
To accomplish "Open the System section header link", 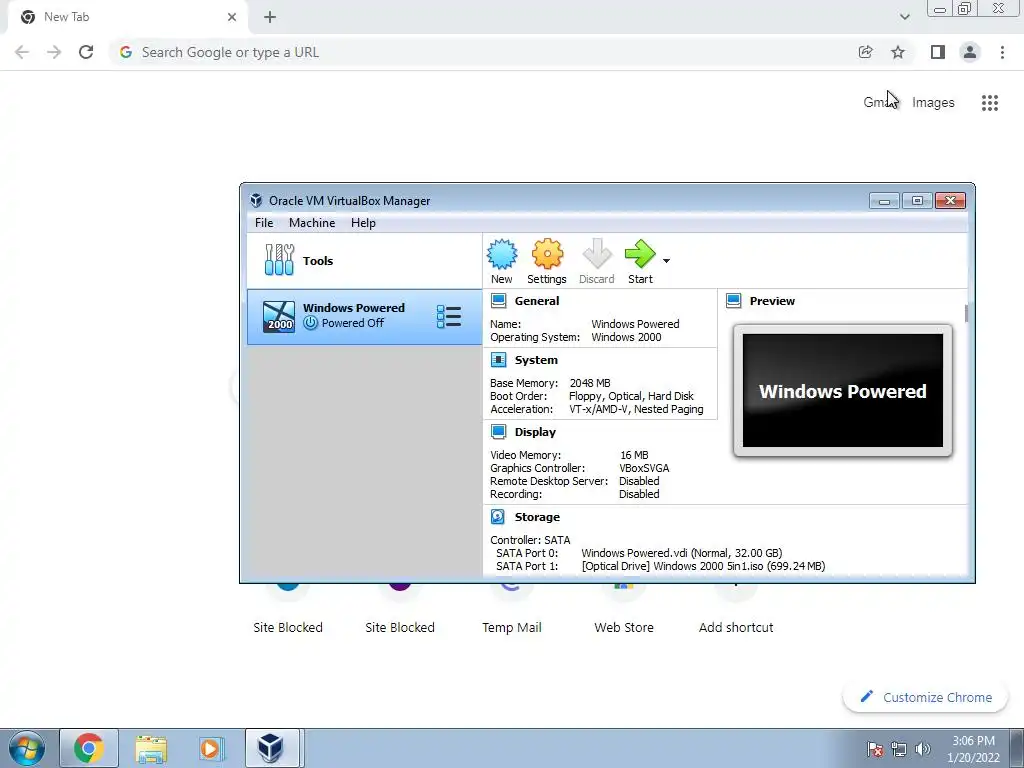I will click(536, 360).
